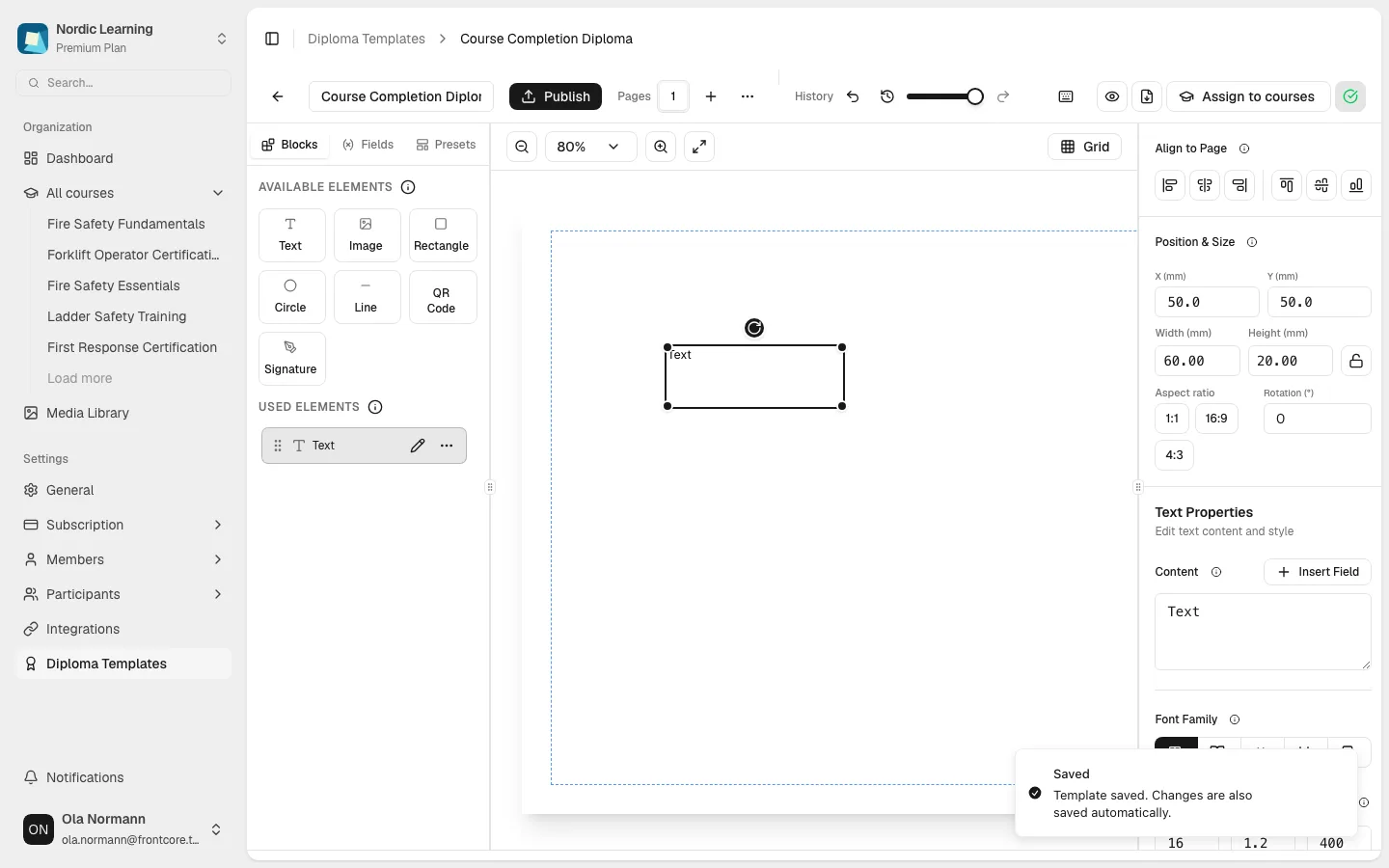Viewport: 1389px width, 868px height.
Task: Add a new page with the plus icon
Action: [x=711, y=96]
